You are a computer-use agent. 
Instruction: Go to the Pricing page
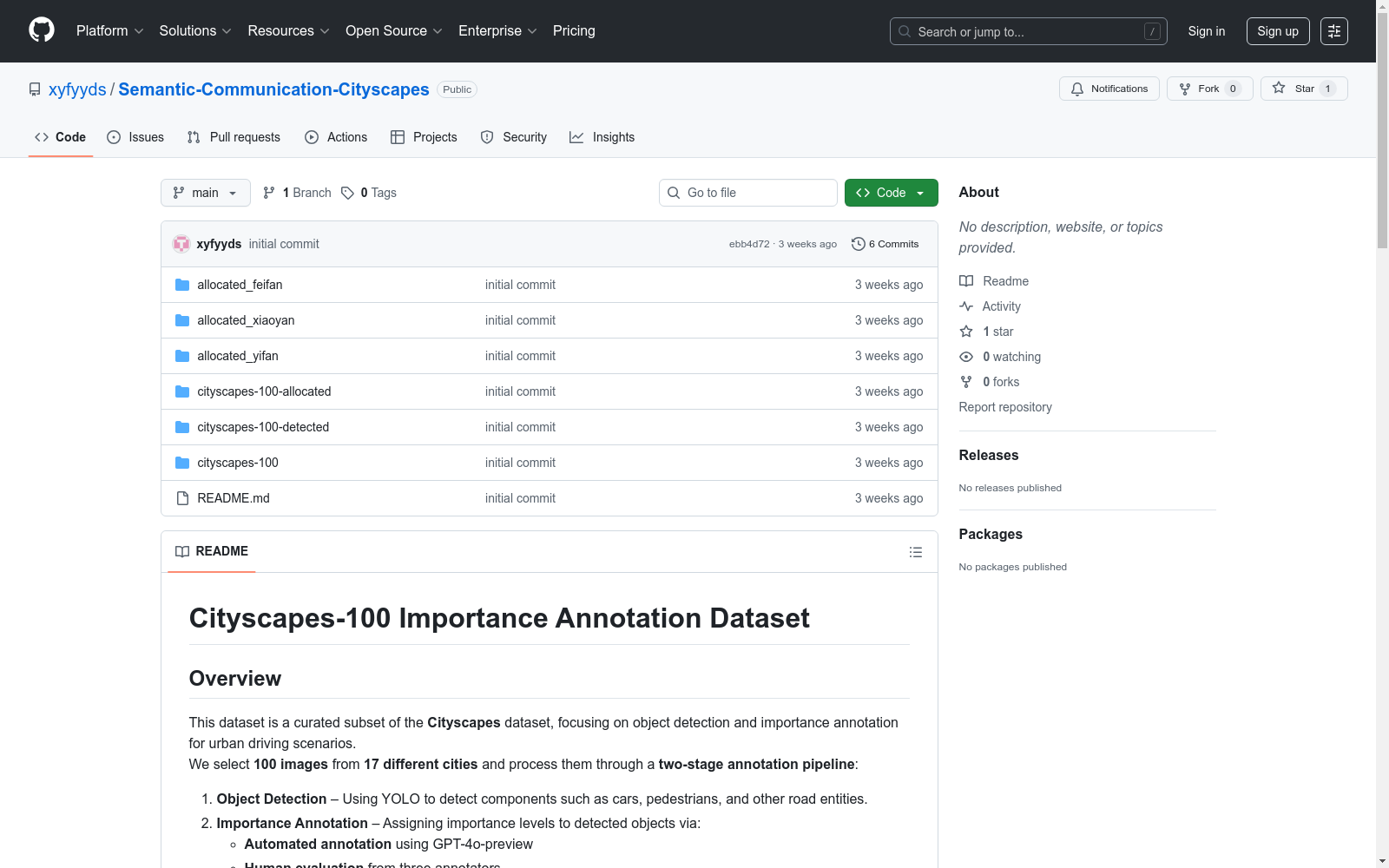(x=574, y=30)
